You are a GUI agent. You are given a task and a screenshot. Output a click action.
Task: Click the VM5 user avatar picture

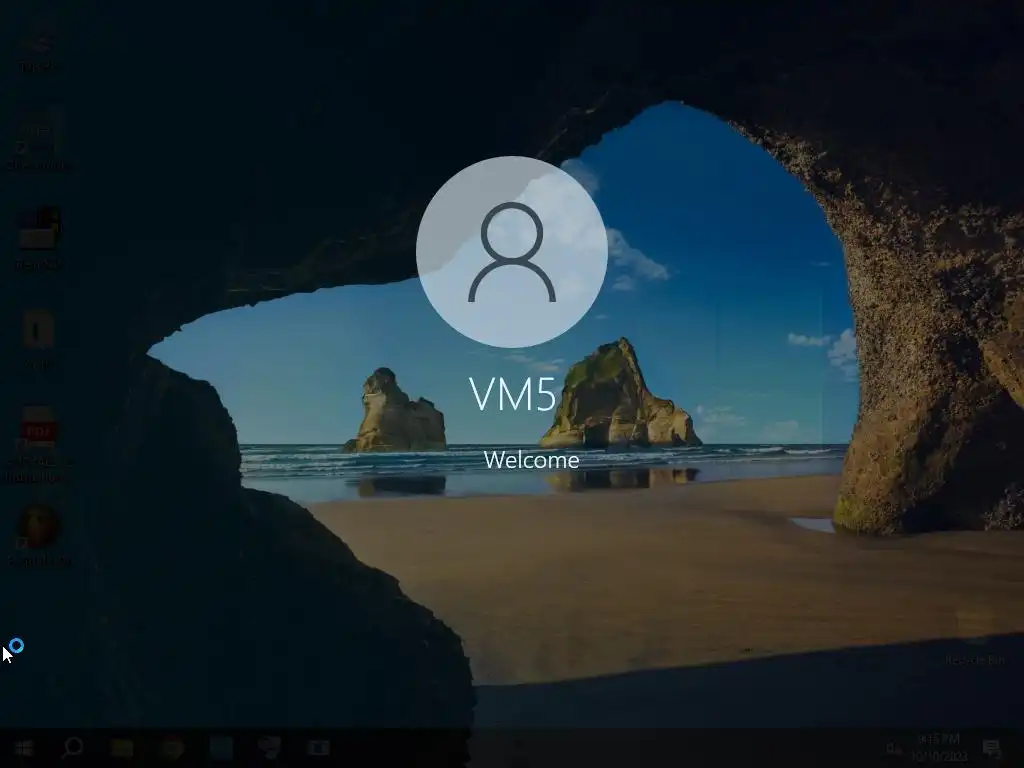(512, 251)
